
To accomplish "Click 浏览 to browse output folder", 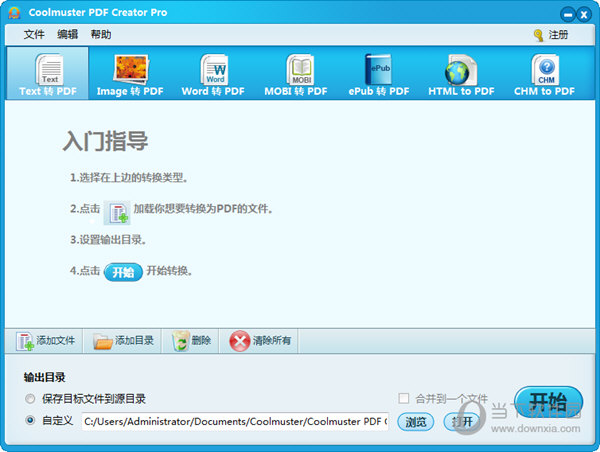I will 416,422.
